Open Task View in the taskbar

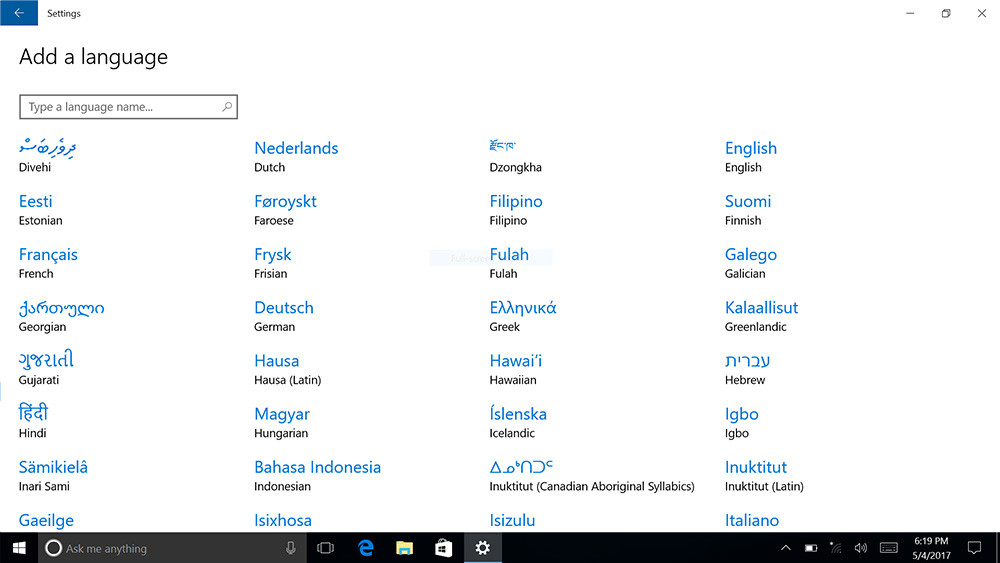pyautogui.click(x=325, y=548)
